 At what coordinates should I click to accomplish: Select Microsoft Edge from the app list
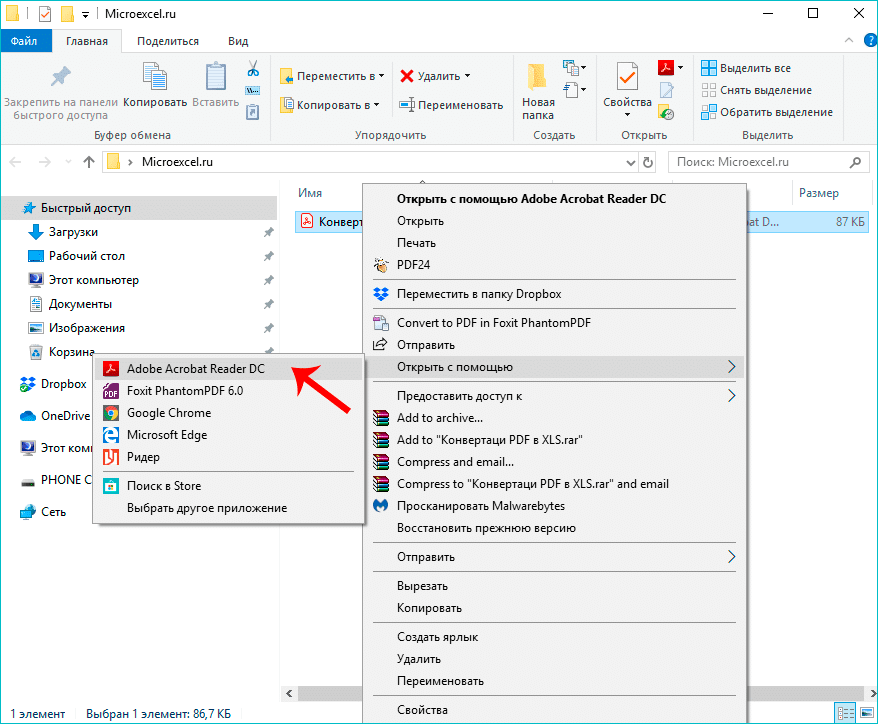(x=167, y=435)
